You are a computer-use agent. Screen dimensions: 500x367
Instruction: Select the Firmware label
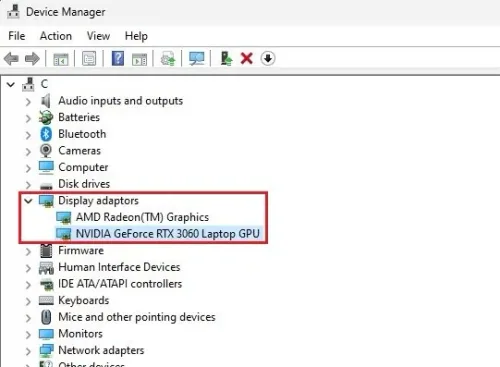(81, 250)
